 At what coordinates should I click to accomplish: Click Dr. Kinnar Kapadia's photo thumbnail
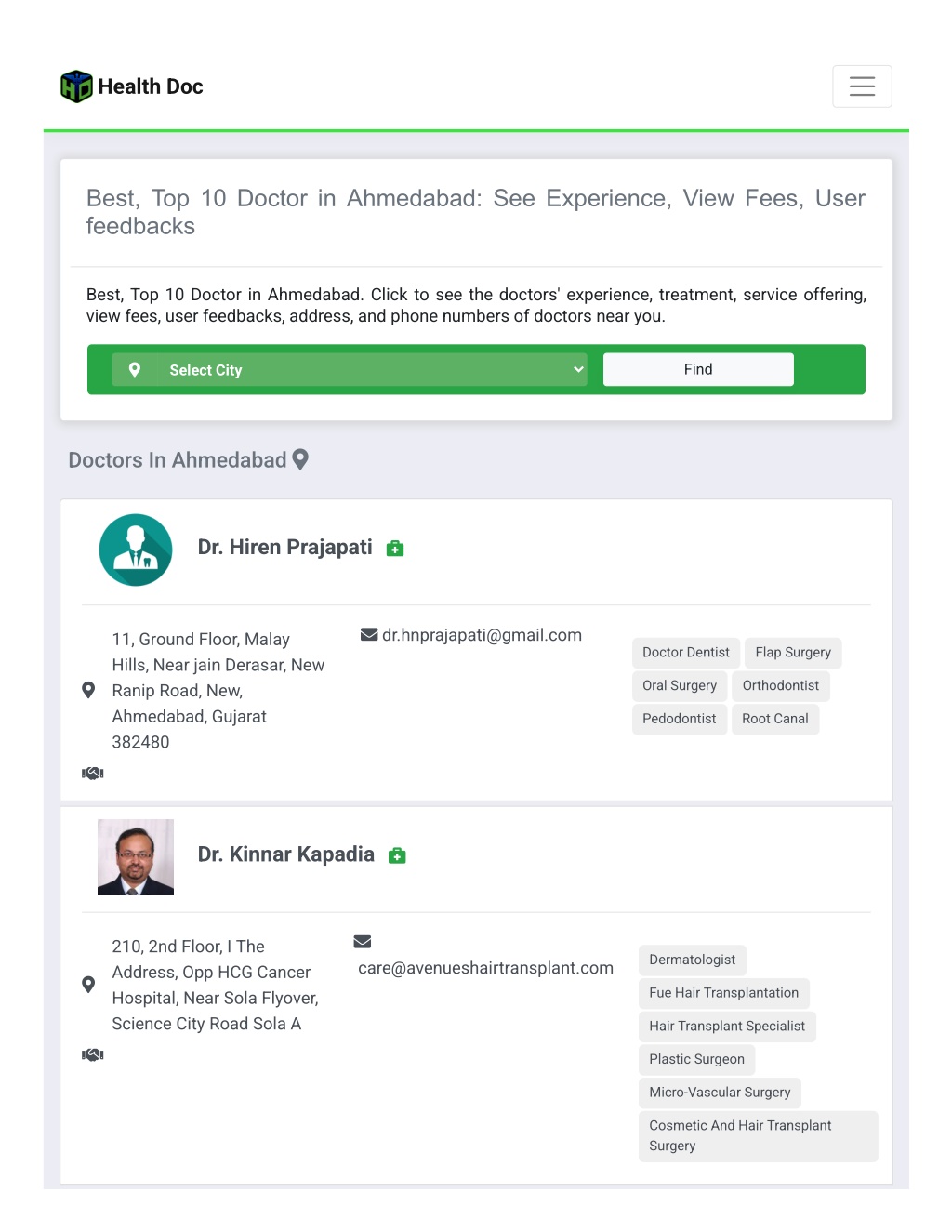click(x=136, y=857)
